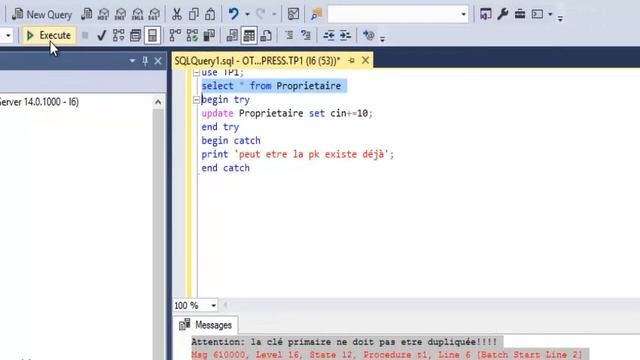This screenshot has width=640, height=360.
Task: Undo the last edit
Action: tap(233, 14)
